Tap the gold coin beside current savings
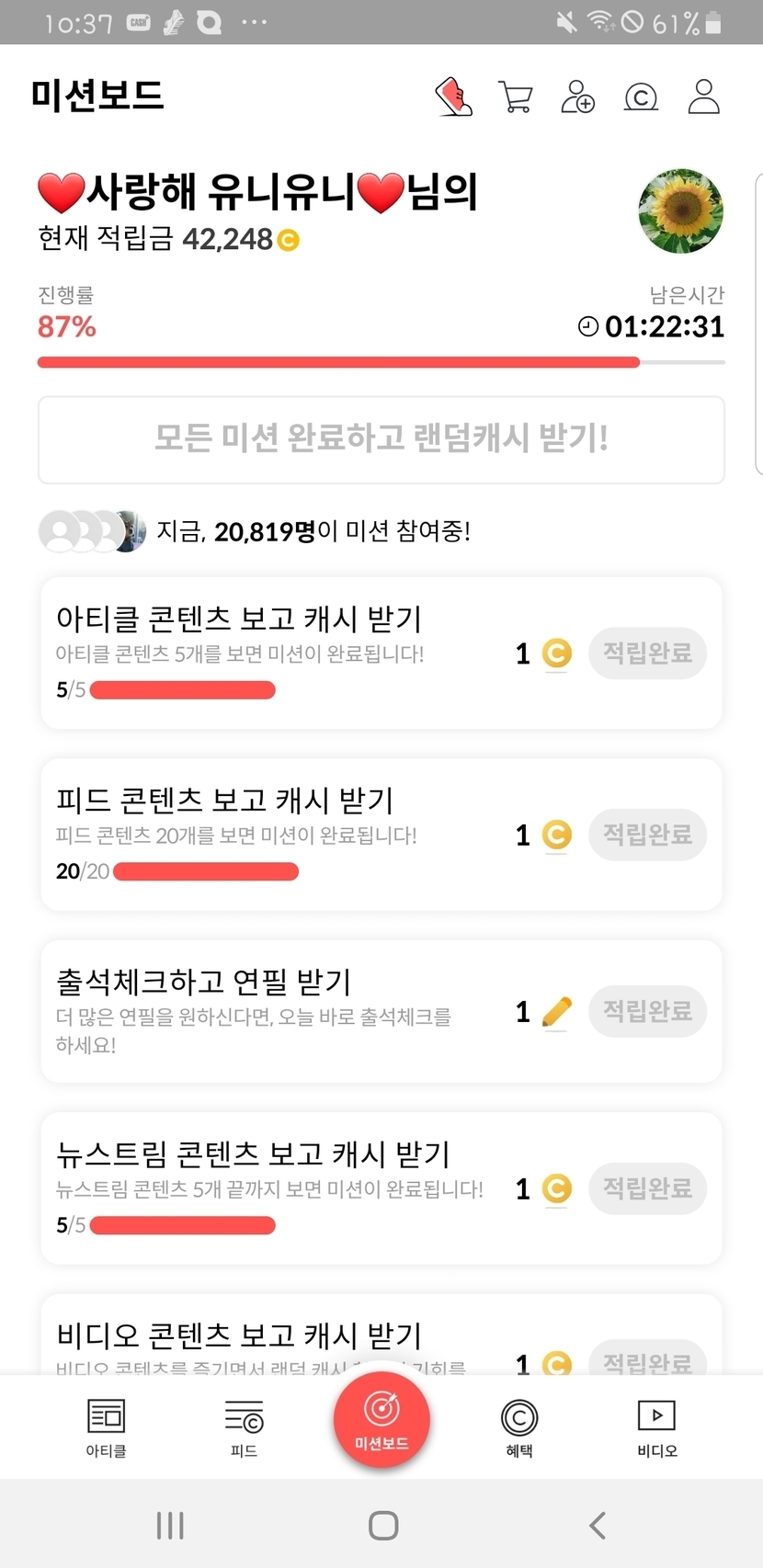Viewport: 763px width, 1568px height. pos(289,241)
